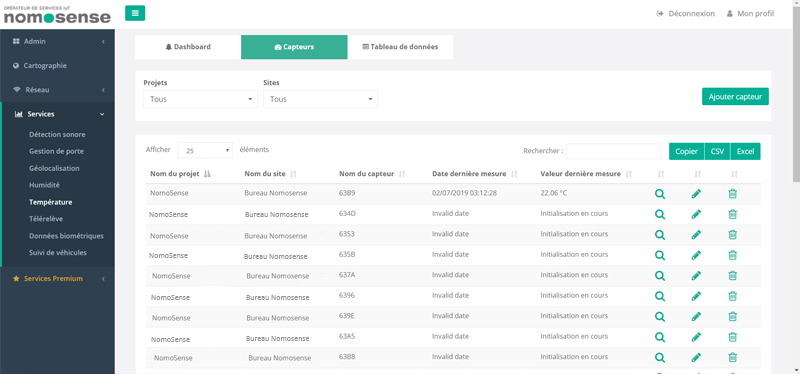The image size is (800, 374).
Task: Click the Déconnexion link
Action: tap(686, 14)
